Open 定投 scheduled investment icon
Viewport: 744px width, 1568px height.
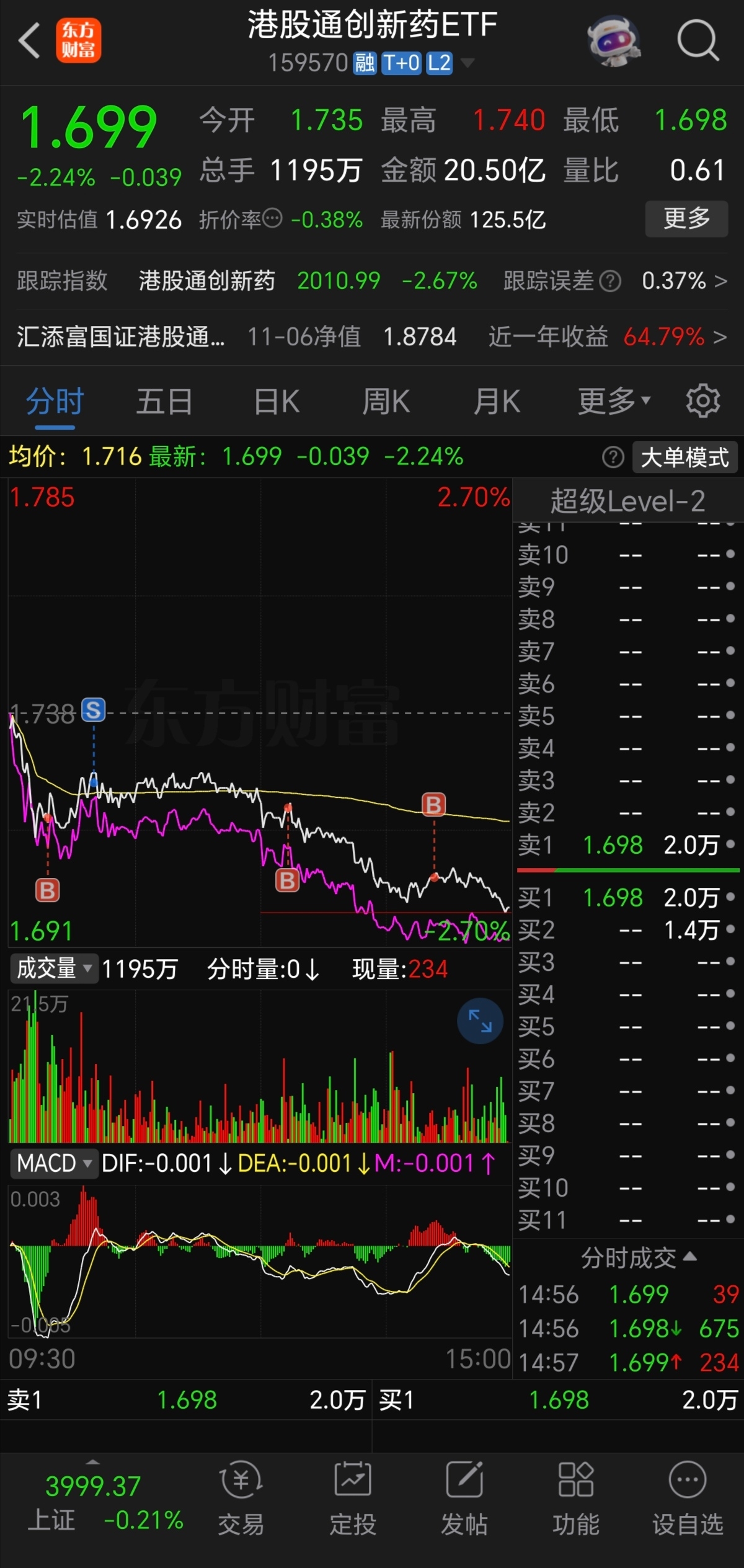[353, 1498]
